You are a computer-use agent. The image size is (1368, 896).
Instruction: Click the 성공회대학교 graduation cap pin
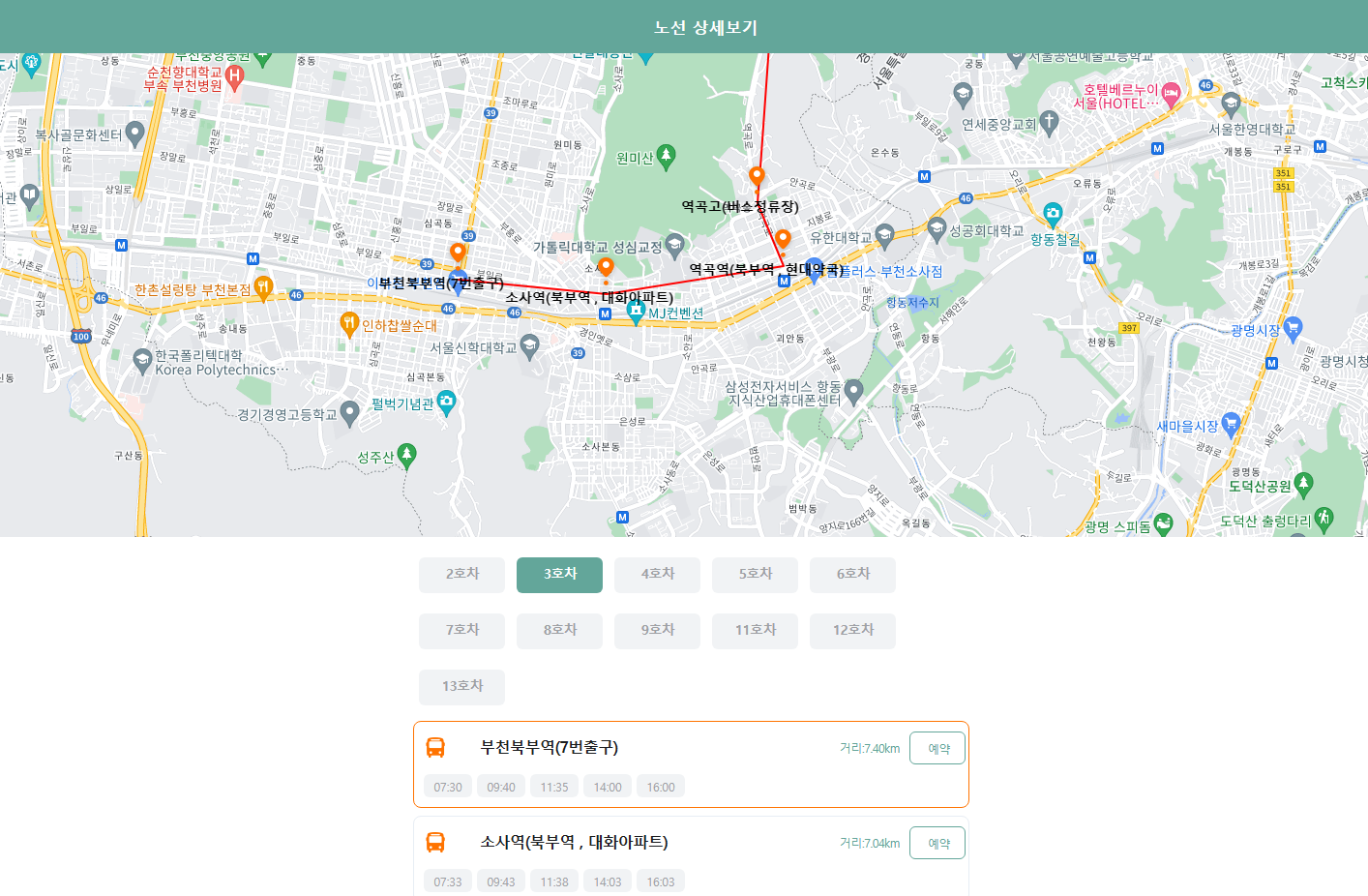pyautogui.click(x=937, y=230)
